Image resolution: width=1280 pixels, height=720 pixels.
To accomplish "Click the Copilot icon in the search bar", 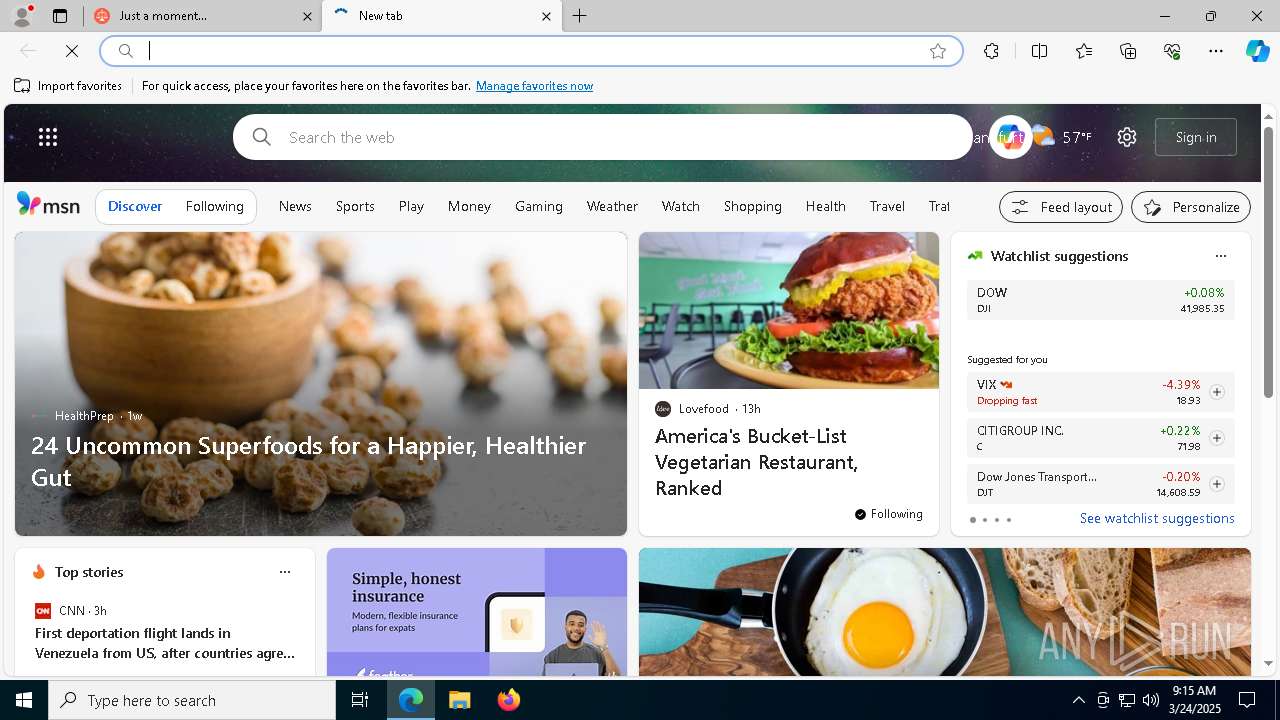I will (x=1010, y=137).
